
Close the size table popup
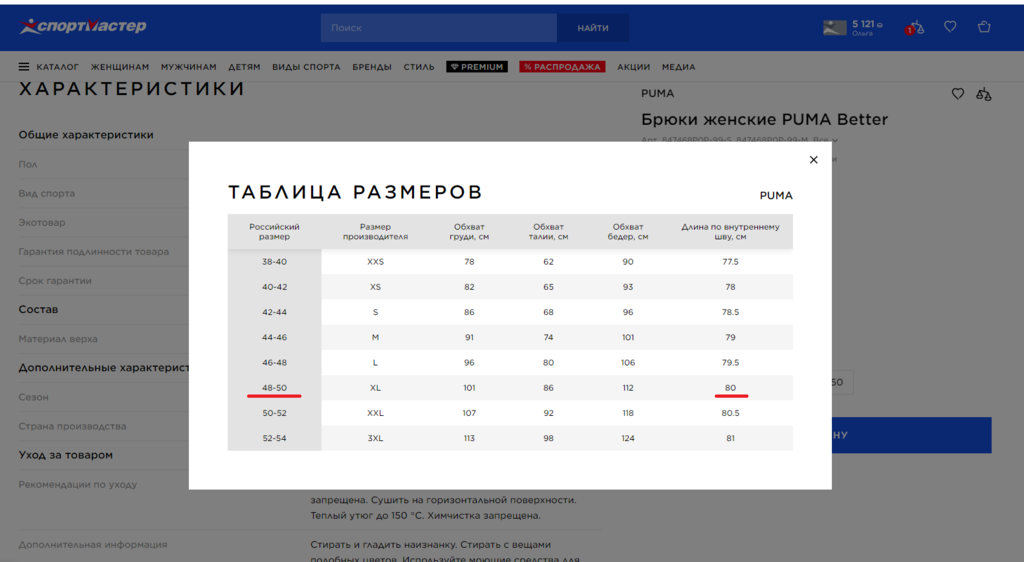tap(813, 160)
